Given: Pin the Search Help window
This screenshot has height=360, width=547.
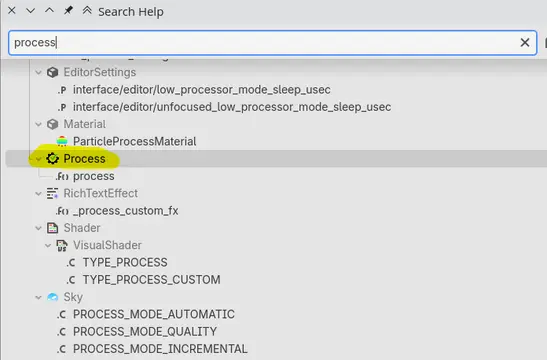Looking at the screenshot, I should point(68,10).
